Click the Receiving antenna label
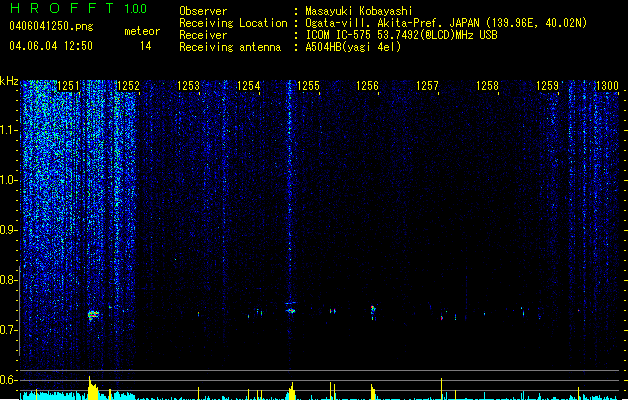Screen dimensions: 629x400 coord(230,47)
